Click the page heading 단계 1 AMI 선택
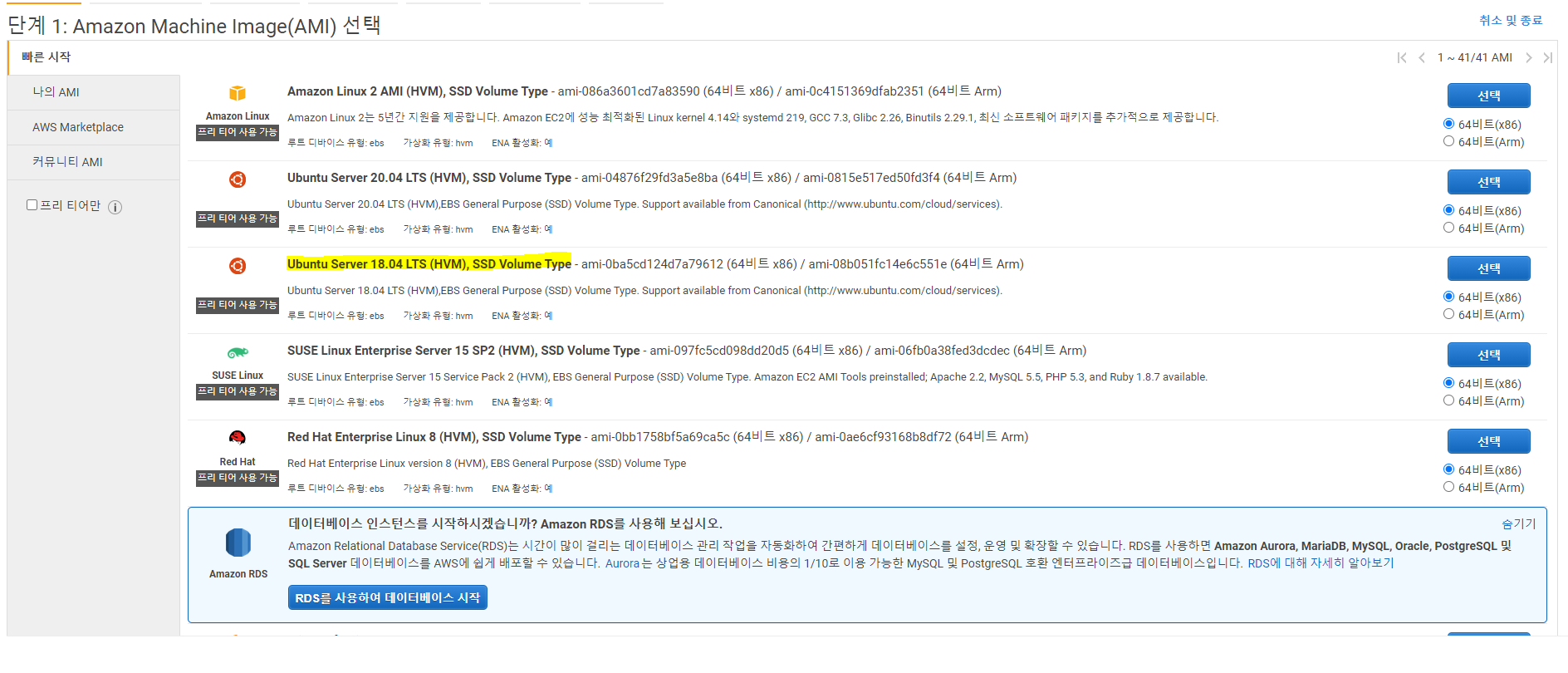This screenshot has width=1568, height=673. (194, 26)
